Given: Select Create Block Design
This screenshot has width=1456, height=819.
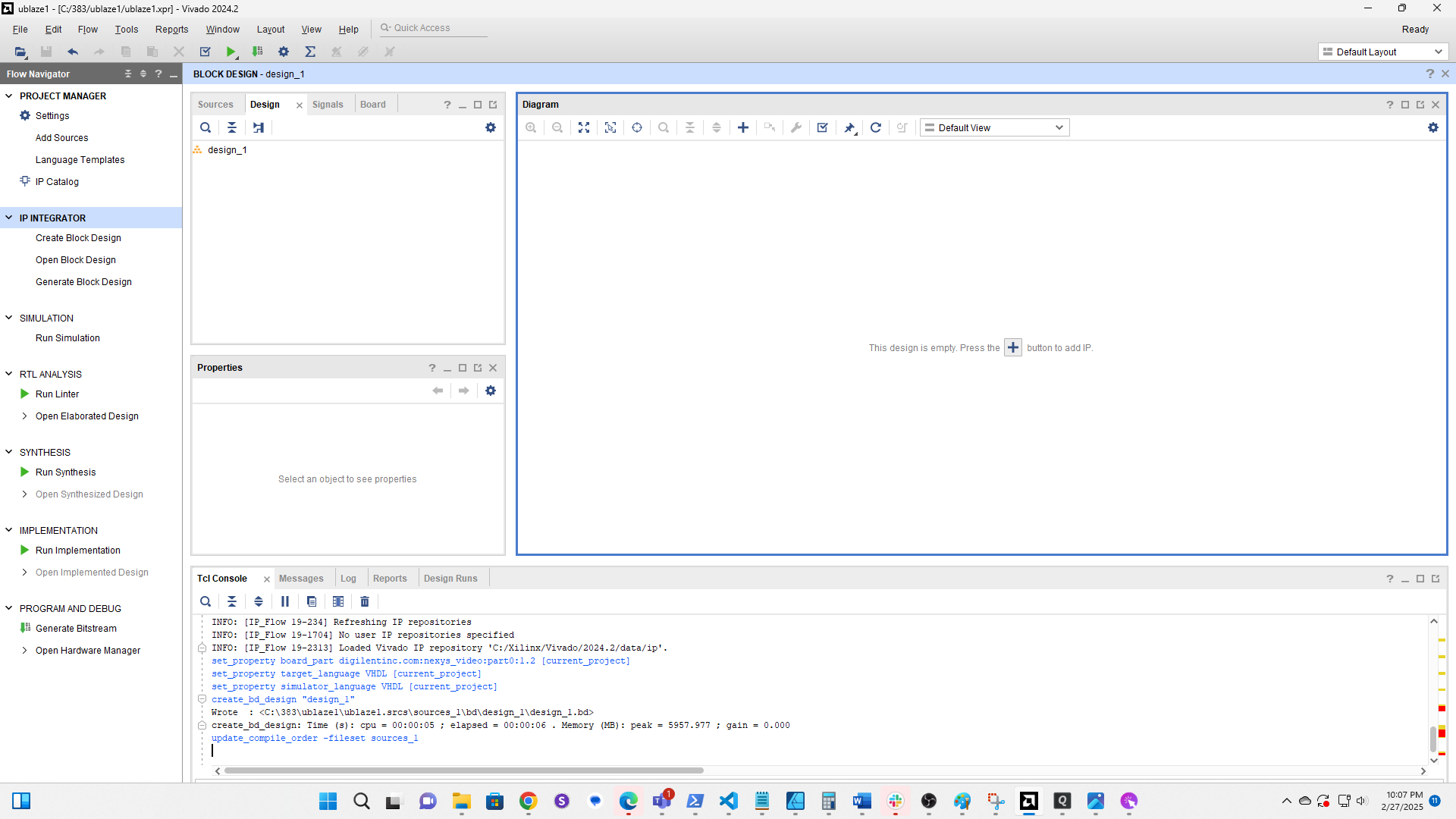Looking at the screenshot, I should 78,237.
